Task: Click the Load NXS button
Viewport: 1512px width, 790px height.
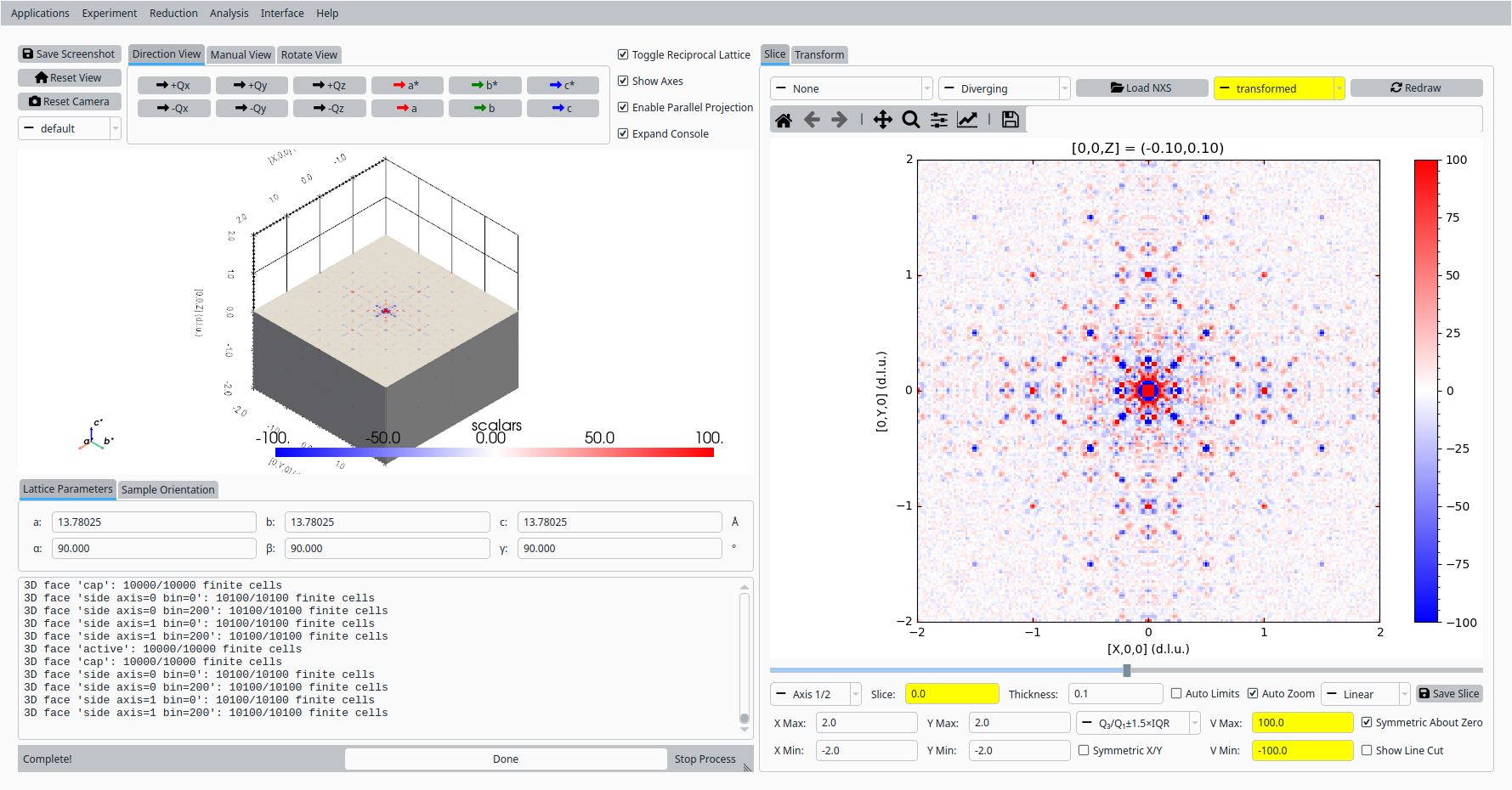Action: (1141, 87)
